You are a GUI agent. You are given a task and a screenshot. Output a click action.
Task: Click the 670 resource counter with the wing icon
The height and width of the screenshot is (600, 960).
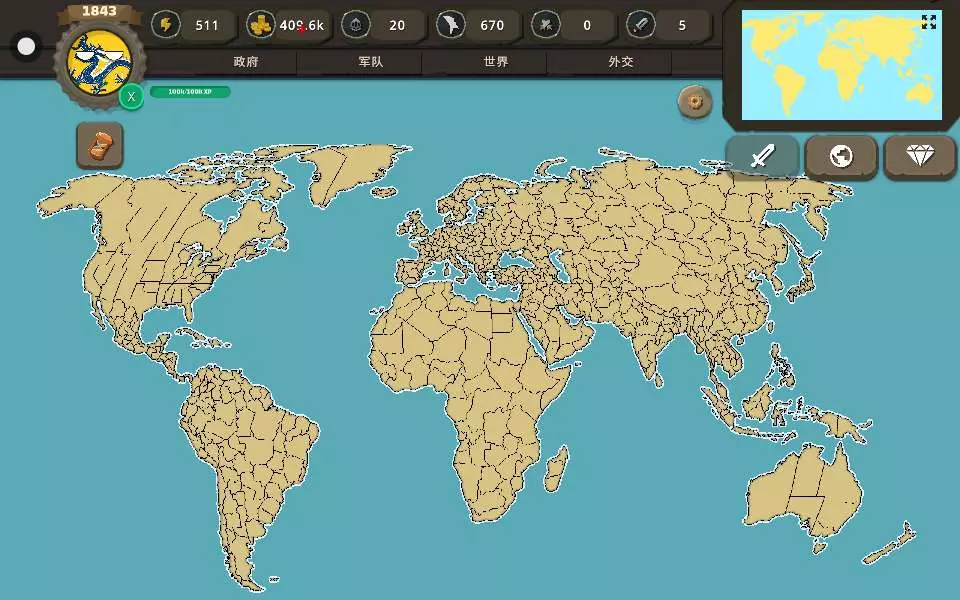[x=478, y=25]
